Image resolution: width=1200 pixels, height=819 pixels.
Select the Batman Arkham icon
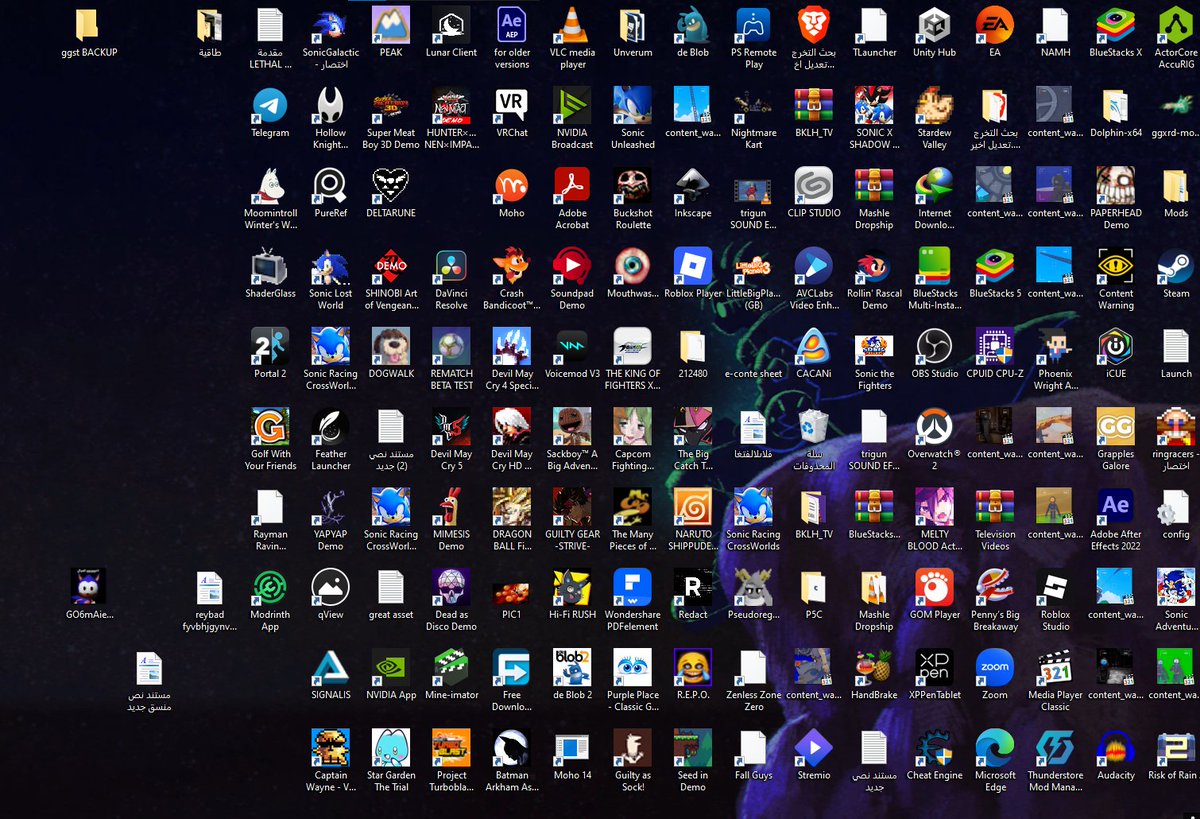pos(512,747)
